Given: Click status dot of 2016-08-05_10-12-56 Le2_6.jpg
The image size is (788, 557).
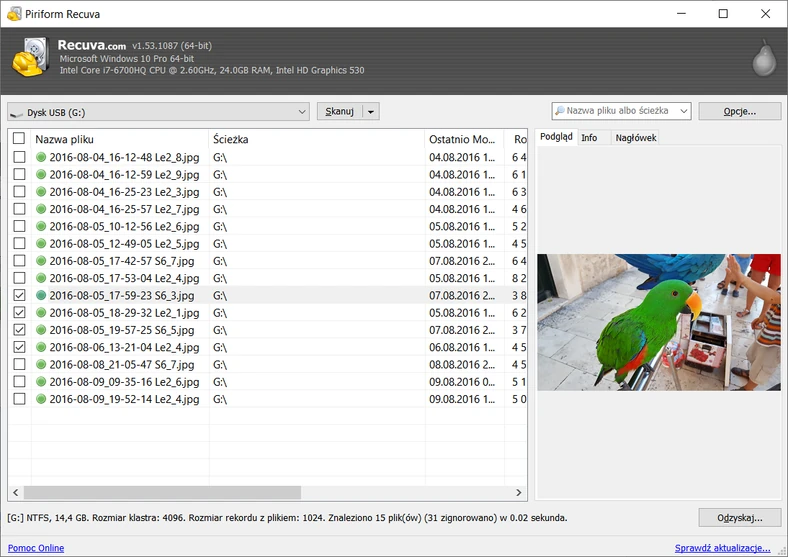Looking at the screenshot, I should [41, 226].
